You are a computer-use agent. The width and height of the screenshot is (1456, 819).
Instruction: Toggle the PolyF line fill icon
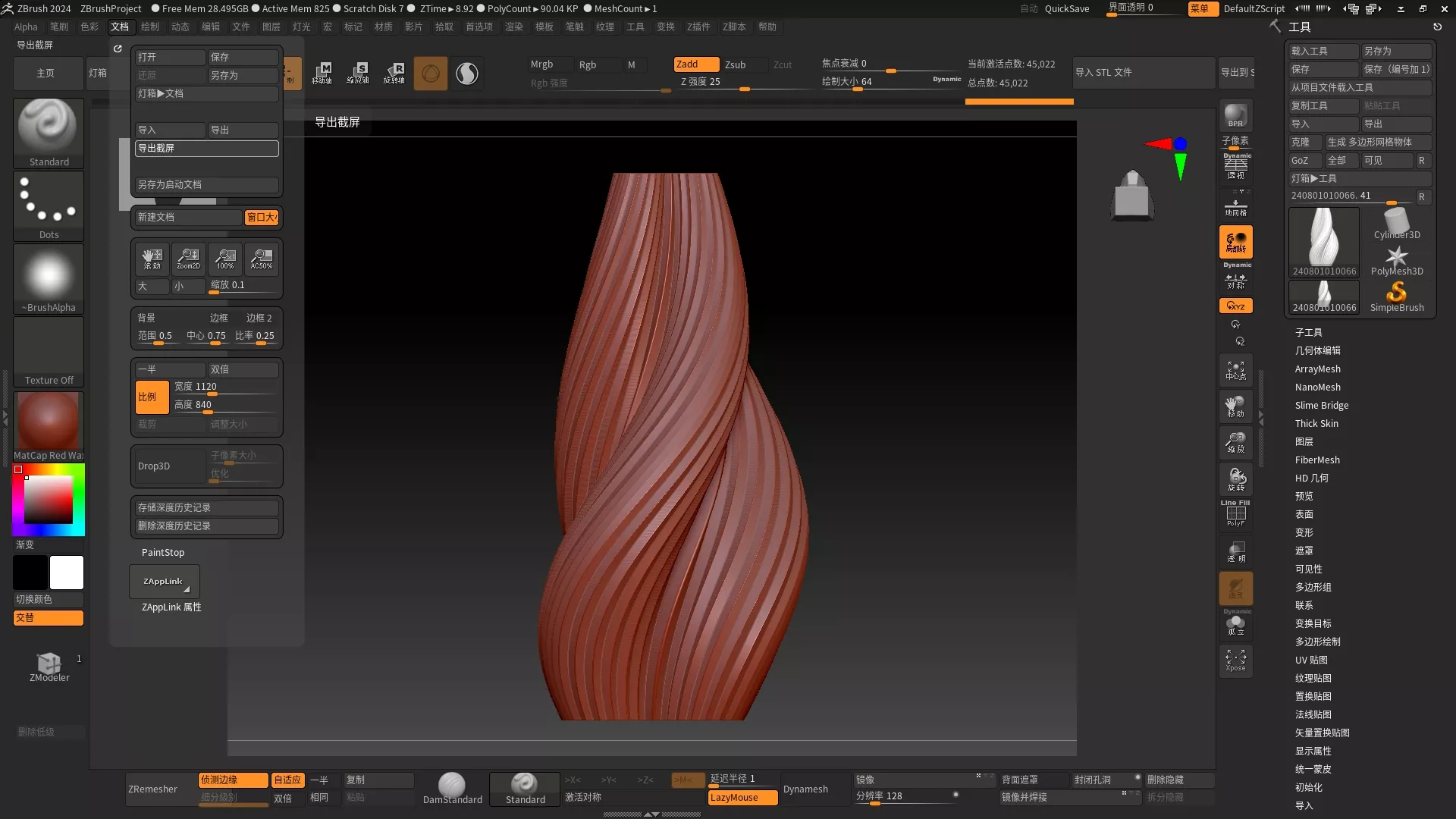coord(1235,514)
